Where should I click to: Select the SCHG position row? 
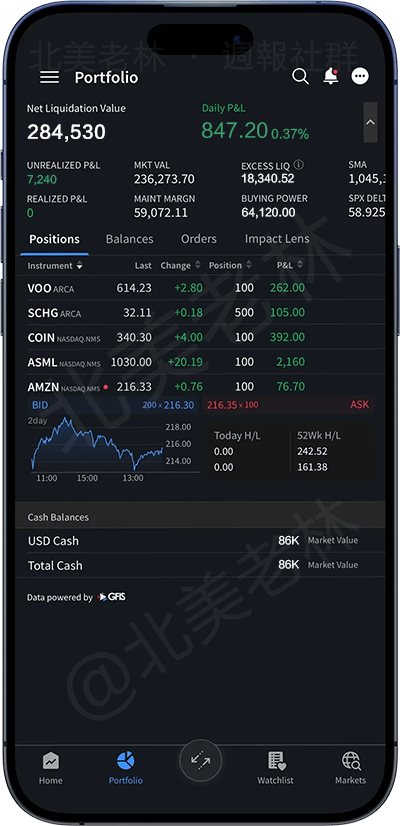(x=200, y=312)
